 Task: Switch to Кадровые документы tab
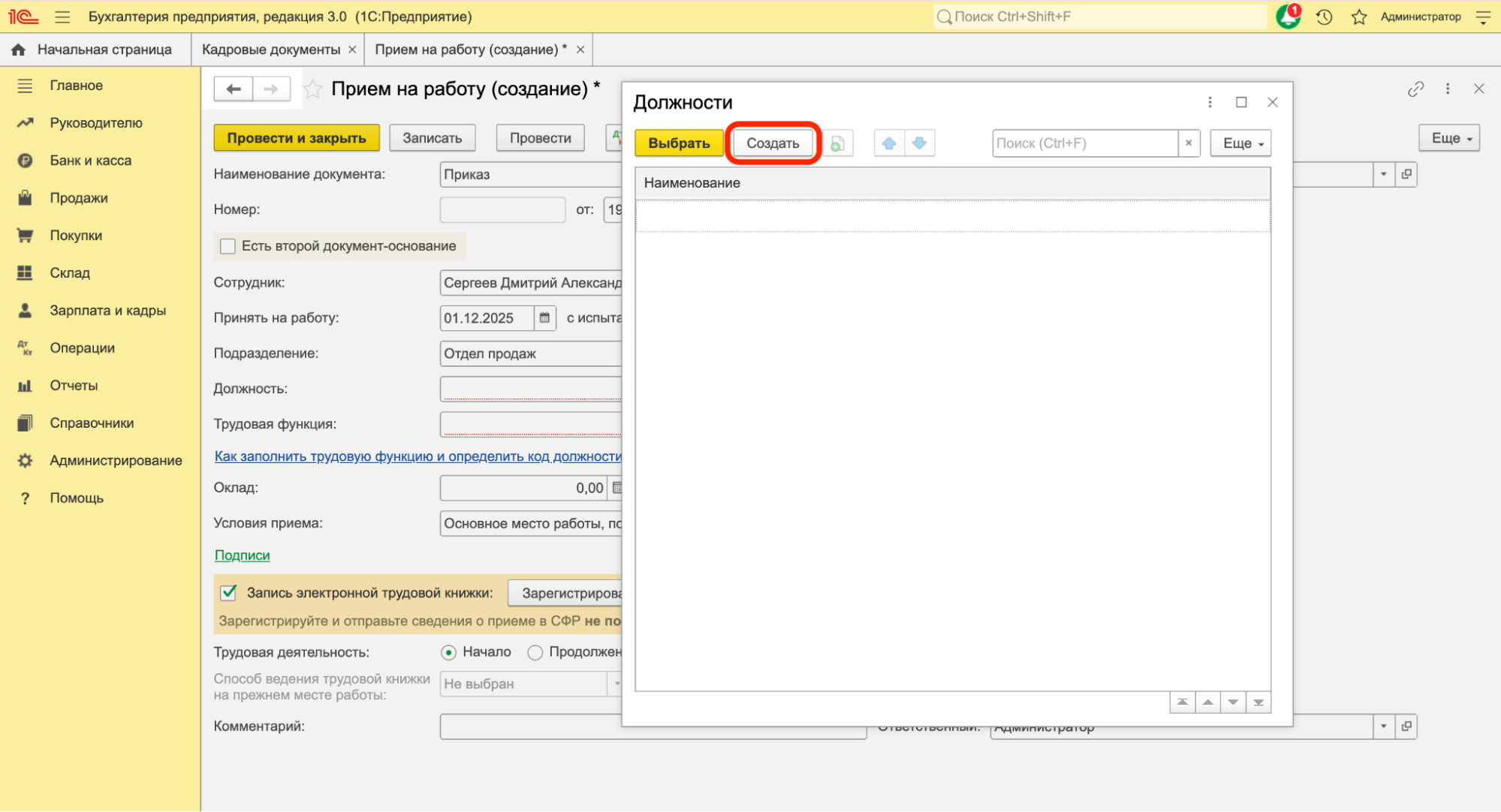pyautogui.click(x=270, y=50)
